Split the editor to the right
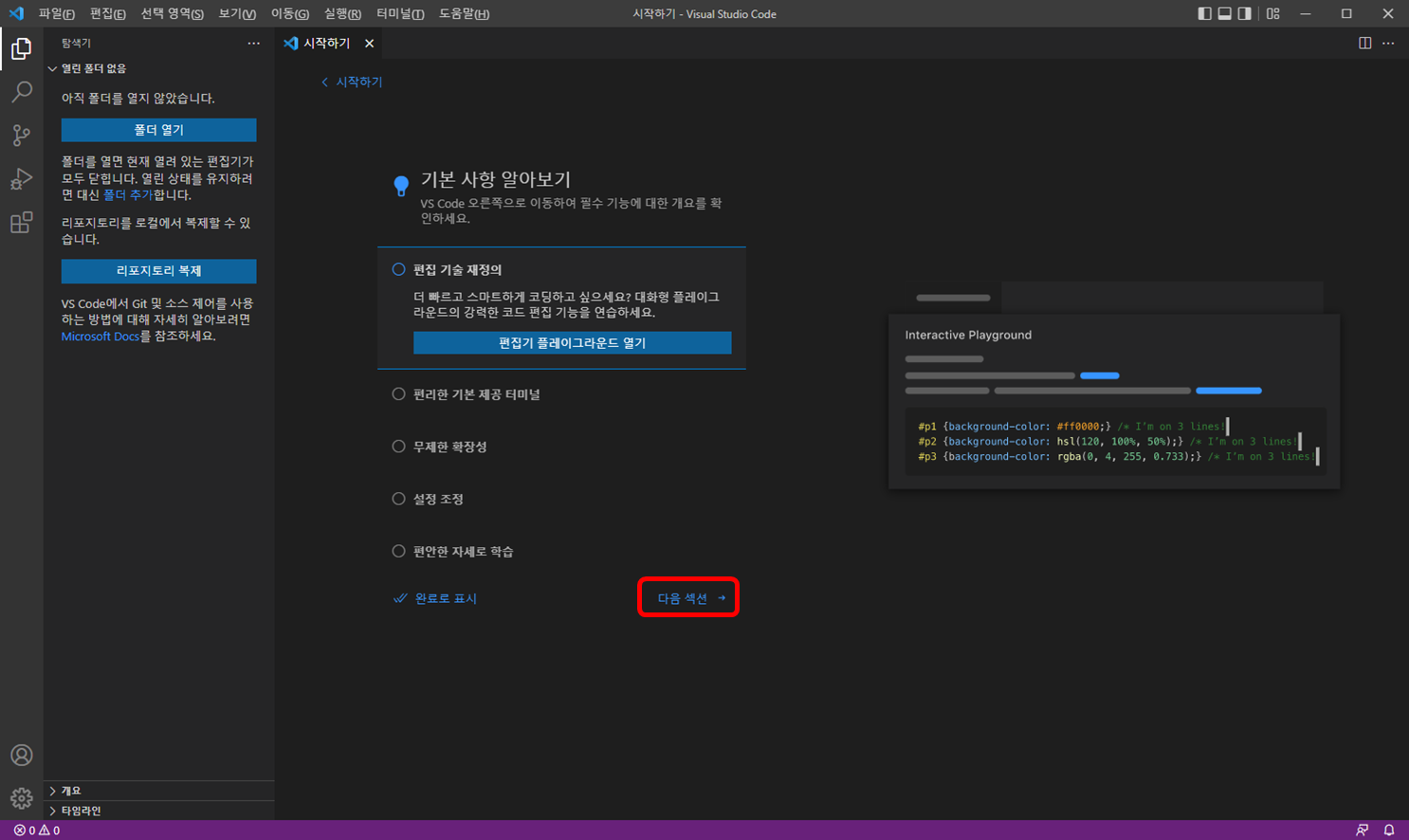Screen dimensions: 1409x840 [x=1364, y=43]
